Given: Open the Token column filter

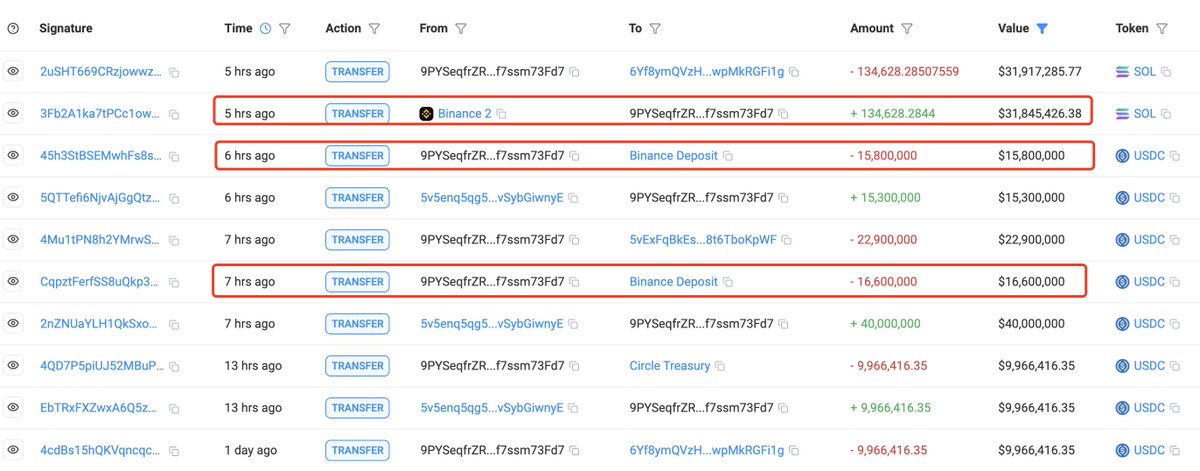Looking at the screenshot, I should (1161, 29).
